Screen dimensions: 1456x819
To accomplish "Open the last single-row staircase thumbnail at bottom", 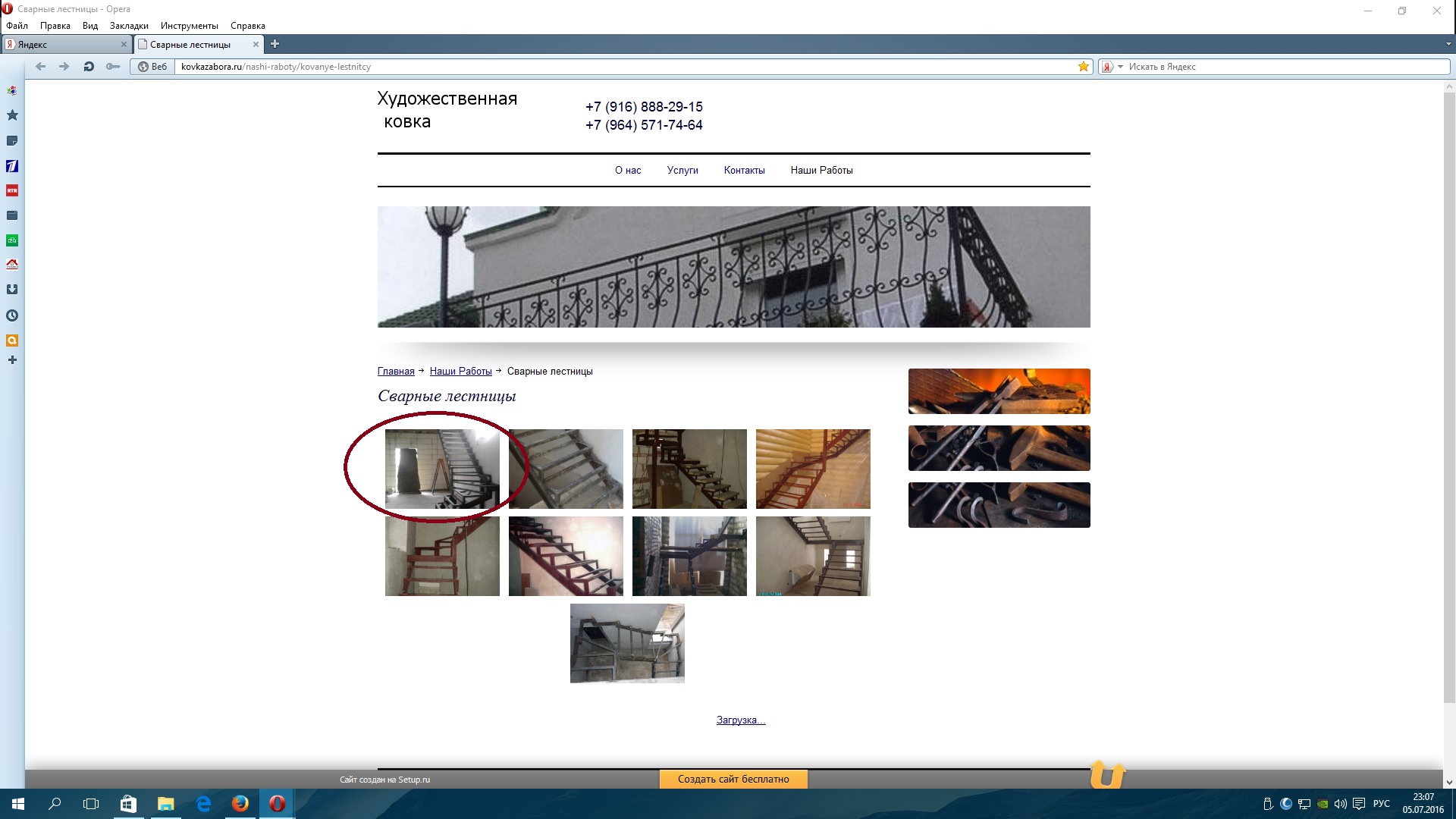I will (x=627, y=643).
